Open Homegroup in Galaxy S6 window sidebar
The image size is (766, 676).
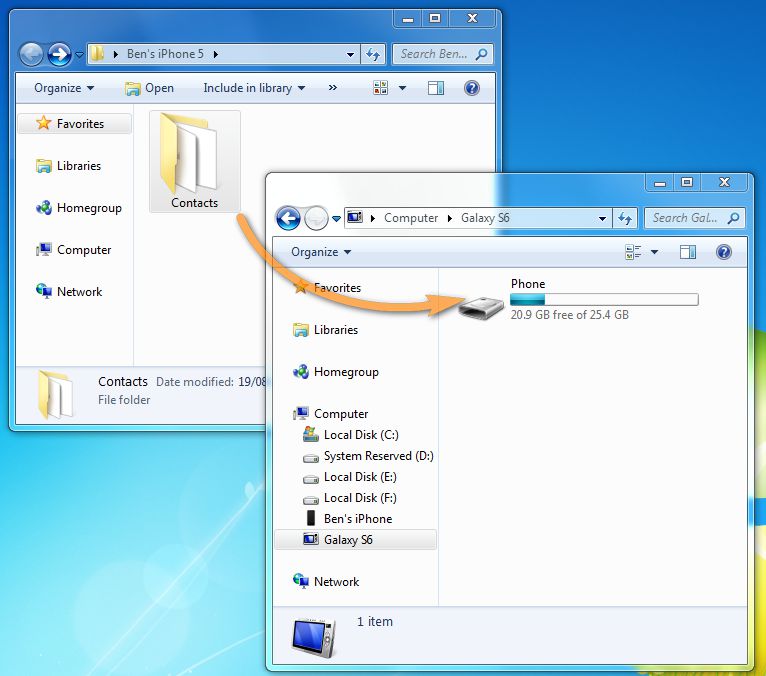[x=336, y=372]
